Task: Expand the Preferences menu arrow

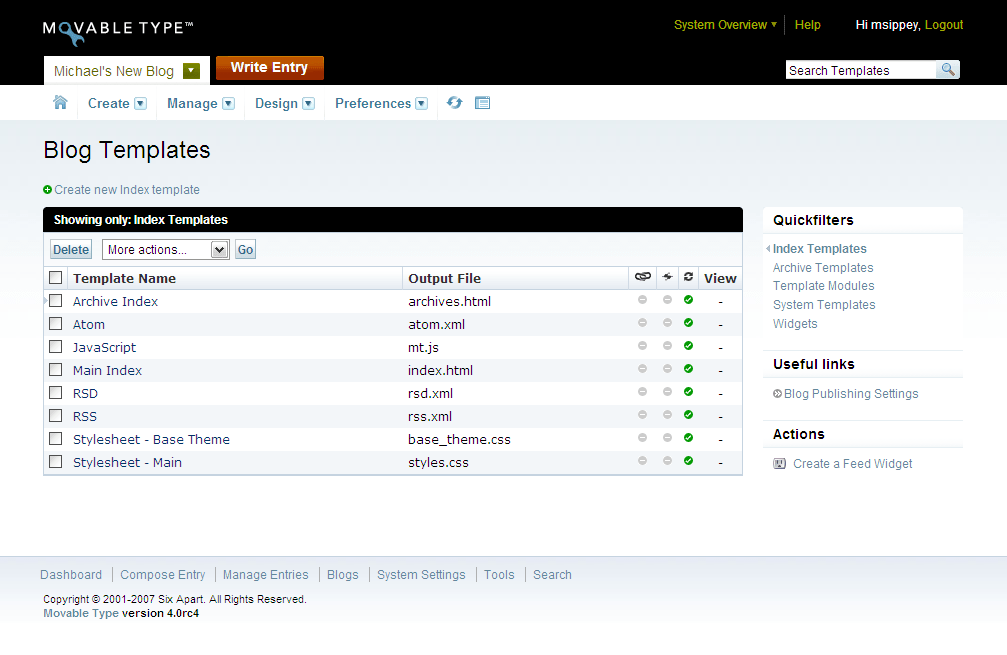Action: pos(422,103)
